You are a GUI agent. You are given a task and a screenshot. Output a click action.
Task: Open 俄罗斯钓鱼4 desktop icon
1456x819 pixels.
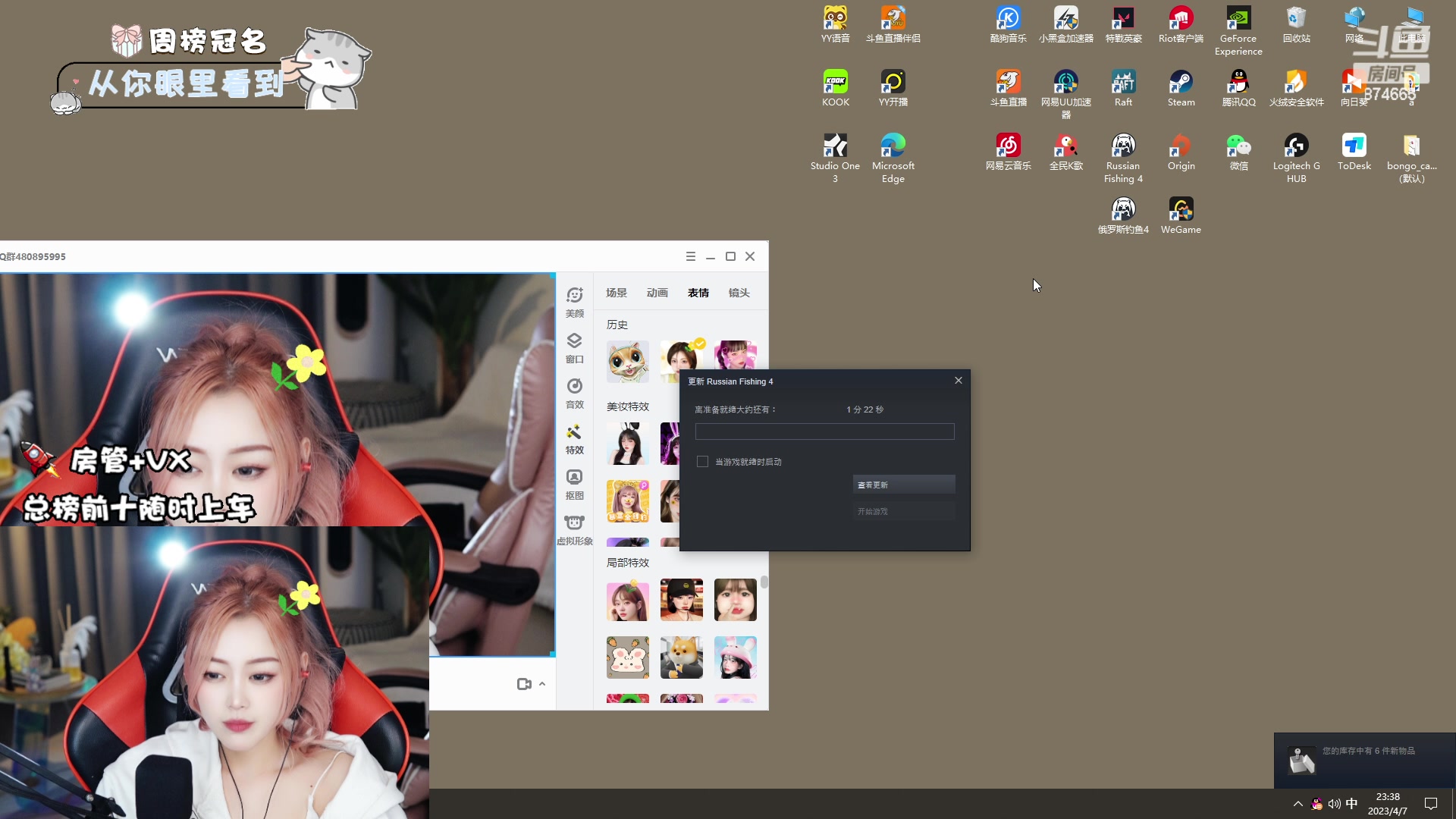tap(1123, 215)
